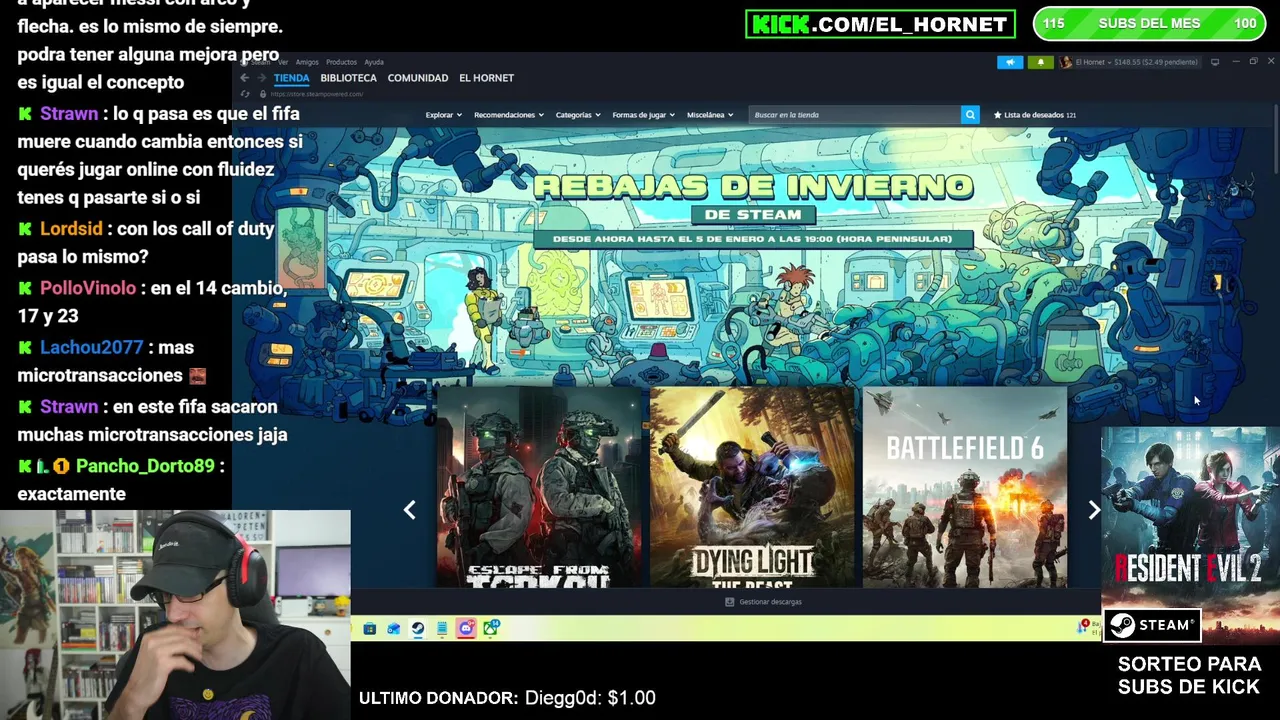The width and height of the screenshot is (1280, 720).
Task: Go back using Steam's back arrow
Action: click(245, 78)
